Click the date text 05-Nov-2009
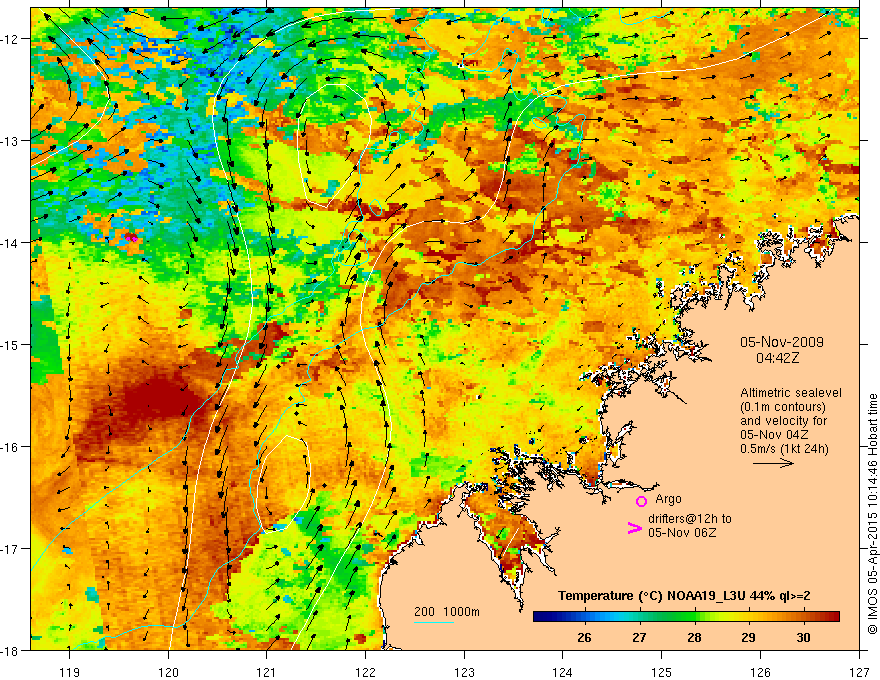 coord(782,342)
